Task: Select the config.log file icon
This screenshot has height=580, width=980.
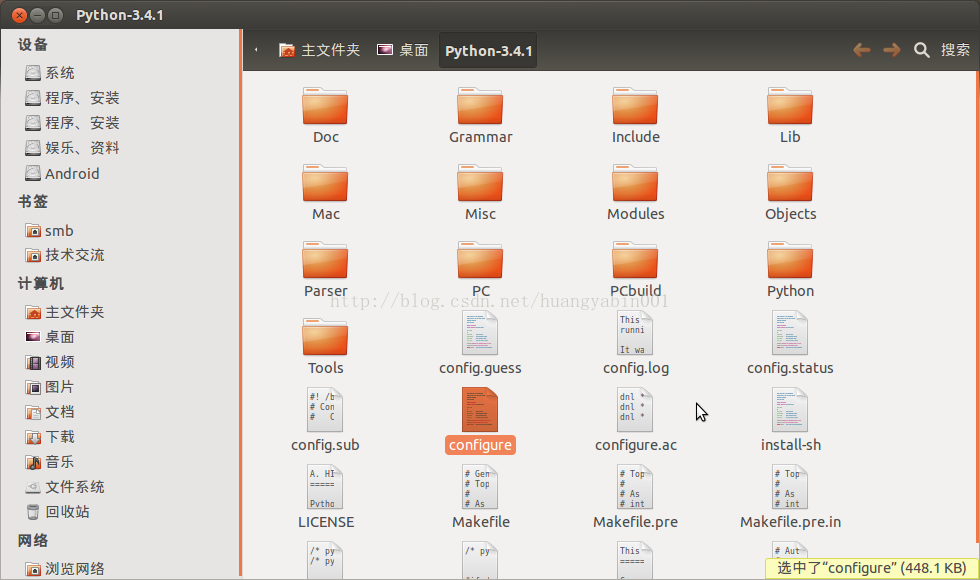Action: point(635,333)
